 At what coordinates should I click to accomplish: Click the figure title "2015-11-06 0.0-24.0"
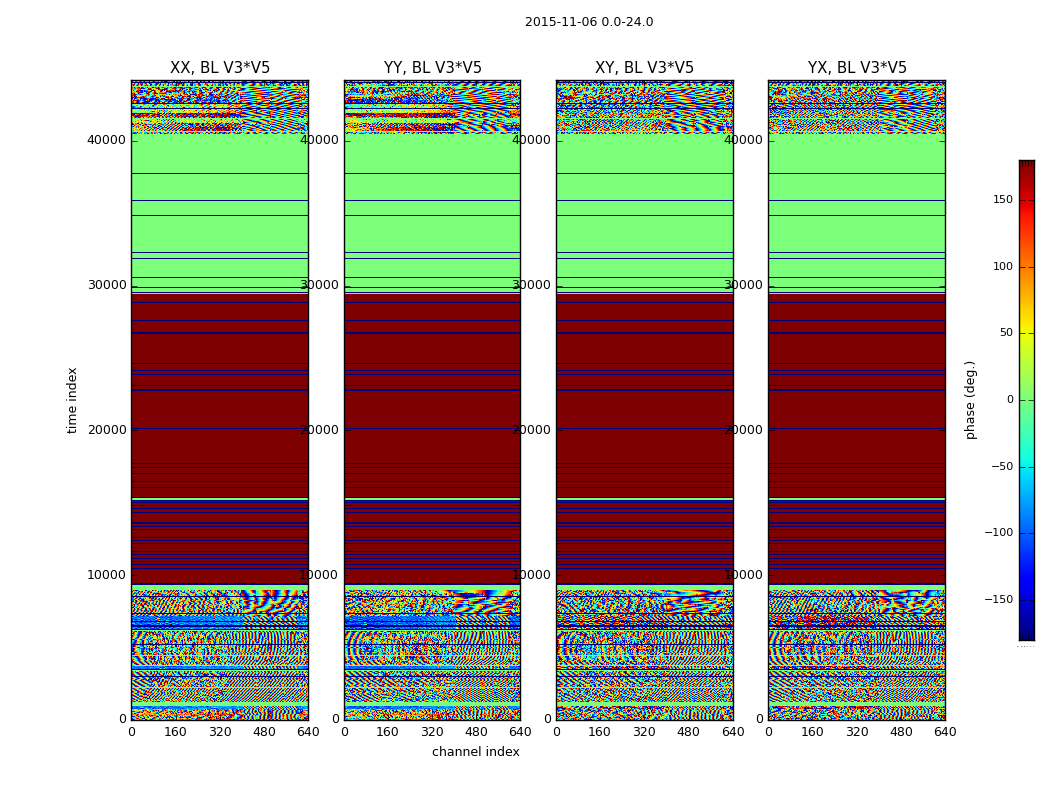(x=589, y=21)
